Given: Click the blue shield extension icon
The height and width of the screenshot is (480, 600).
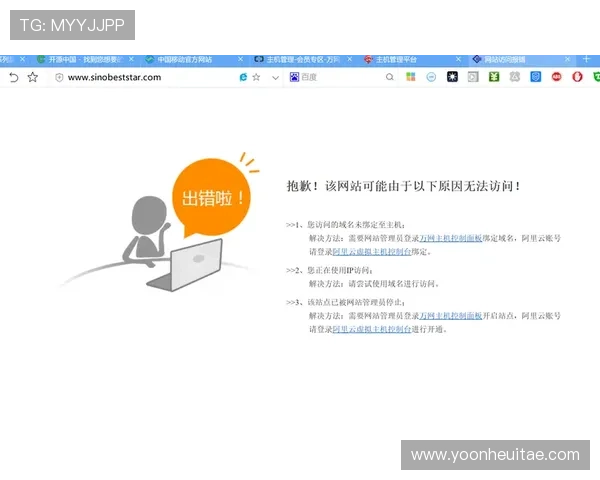Looking at the screenshot, I should click(535, 77).
